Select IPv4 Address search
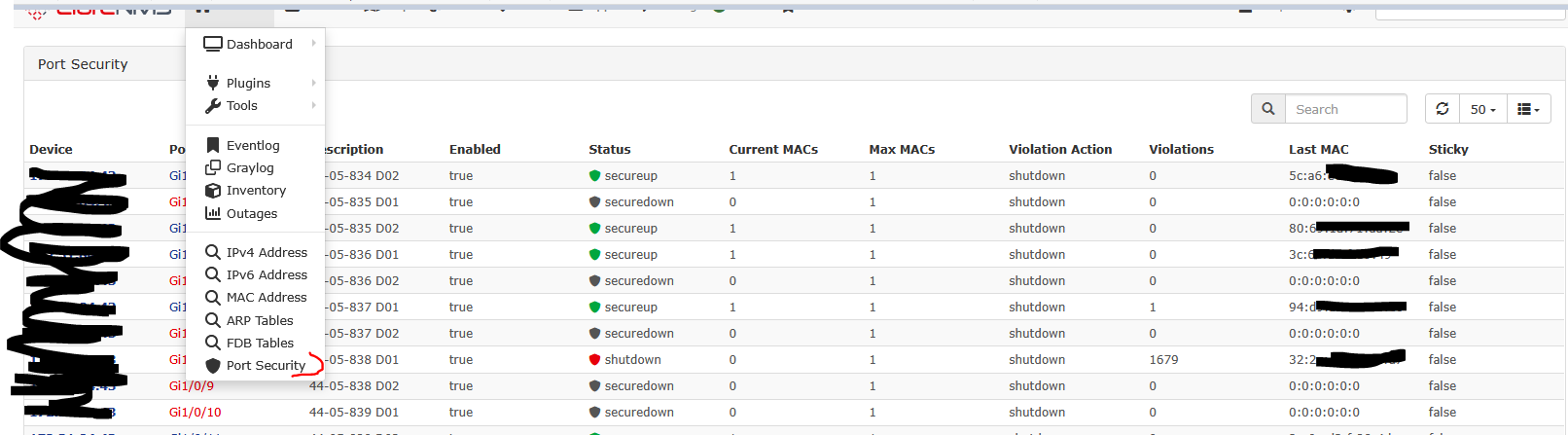The height and width of the screenshot is (435, 1568). pyautogui.click(x=267, y=252)
